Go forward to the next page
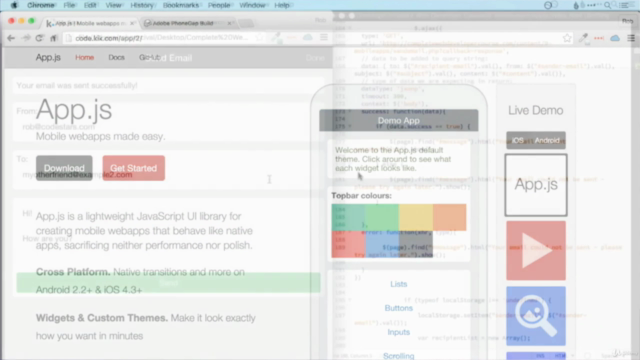Image resolution: width=640 pixels, height=360 pixels. 26,38
